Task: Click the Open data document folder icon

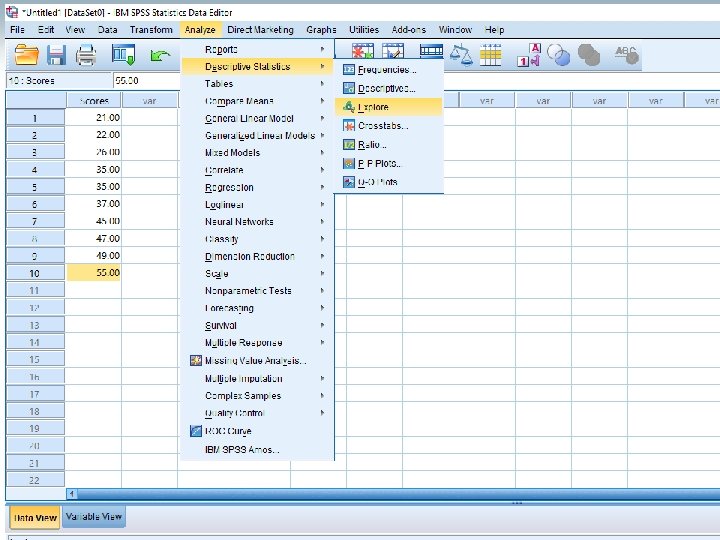Action: [27, 55]
